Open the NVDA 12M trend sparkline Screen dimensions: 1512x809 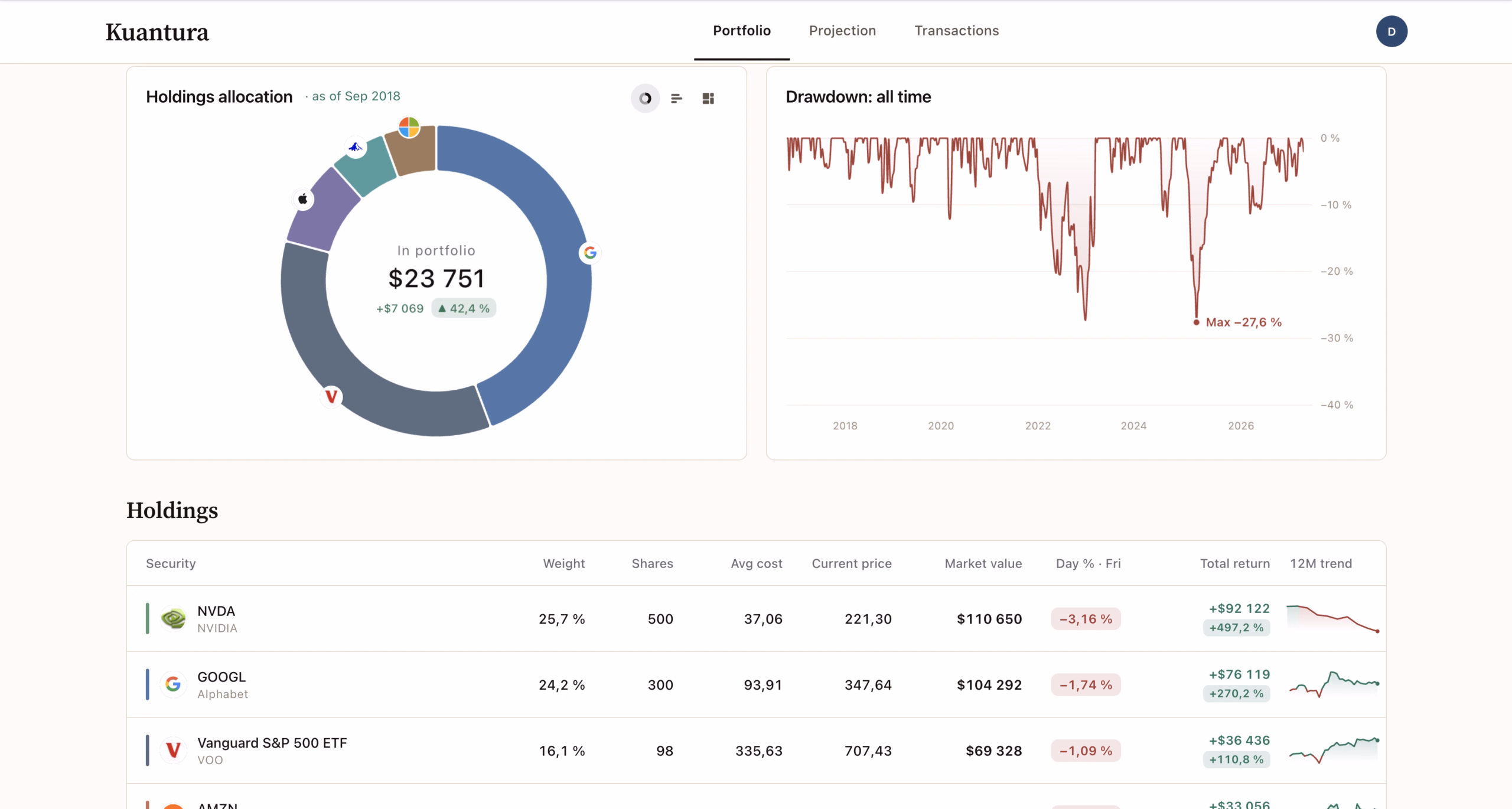pyautogui.click(x=1332, y=619)
